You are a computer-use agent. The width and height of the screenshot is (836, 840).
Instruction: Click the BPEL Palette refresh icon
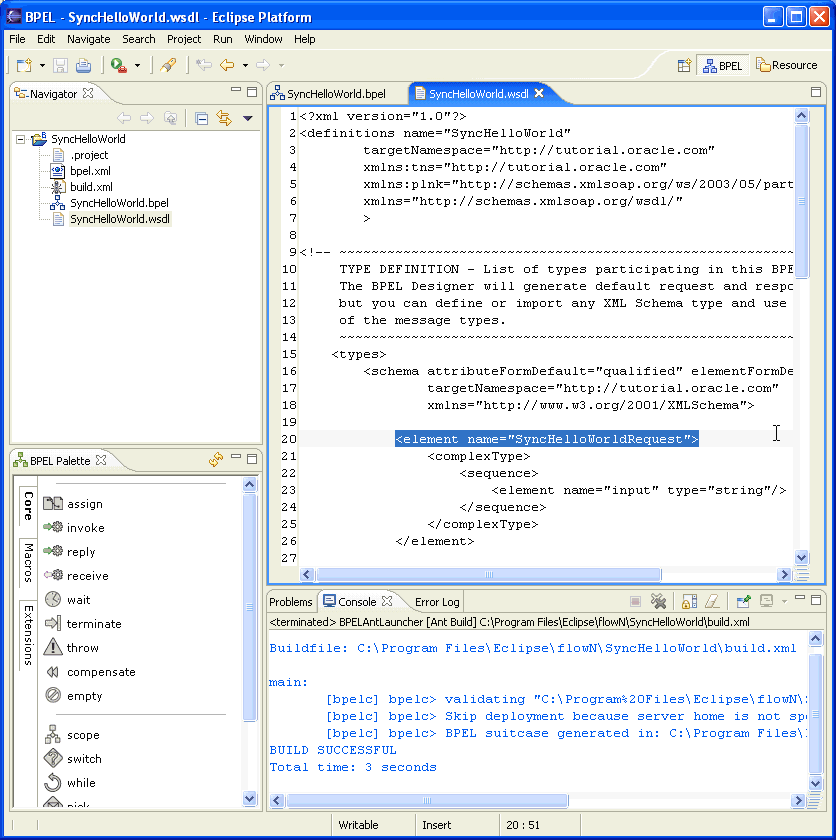tap(216, 460)
